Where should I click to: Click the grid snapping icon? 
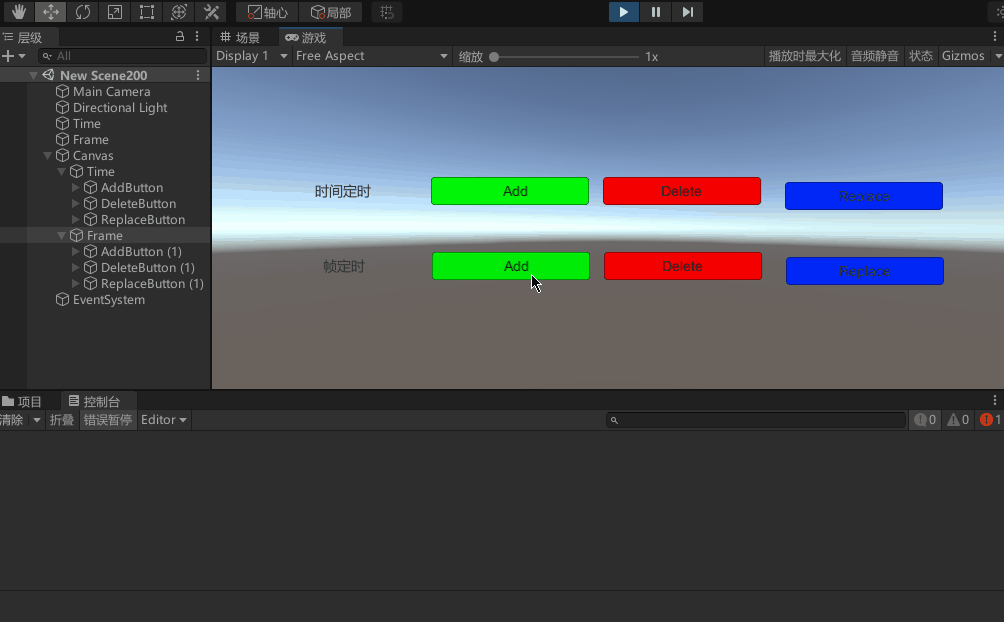point(387,12)
